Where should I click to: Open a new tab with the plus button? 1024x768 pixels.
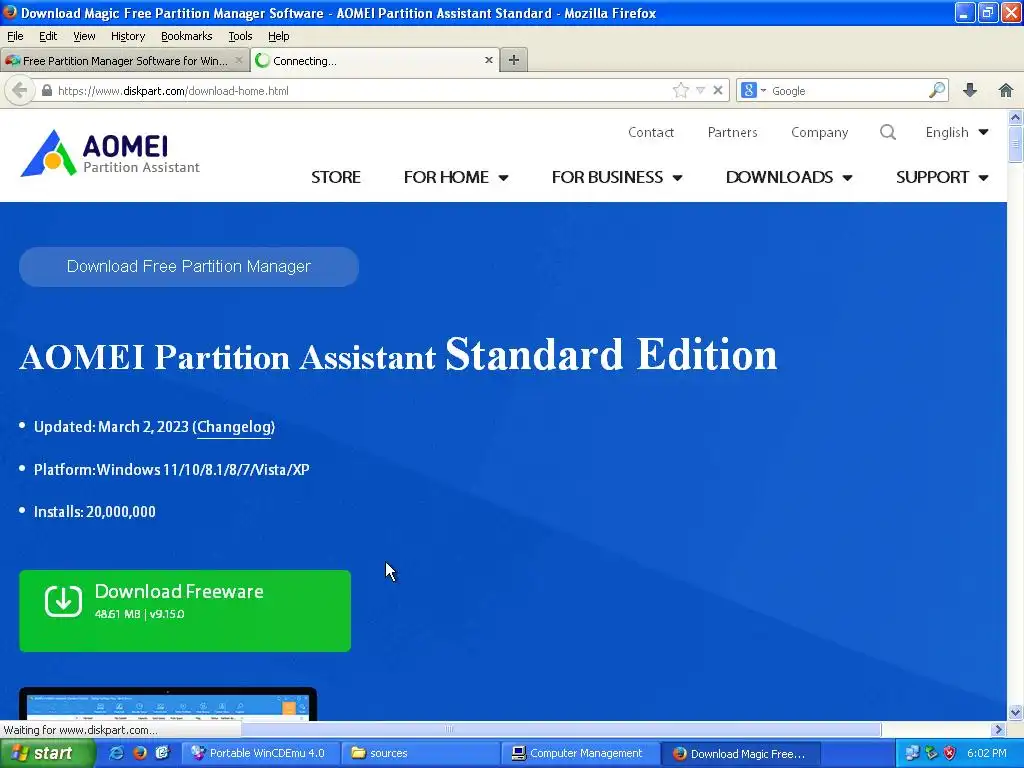(x=514, y=60)
